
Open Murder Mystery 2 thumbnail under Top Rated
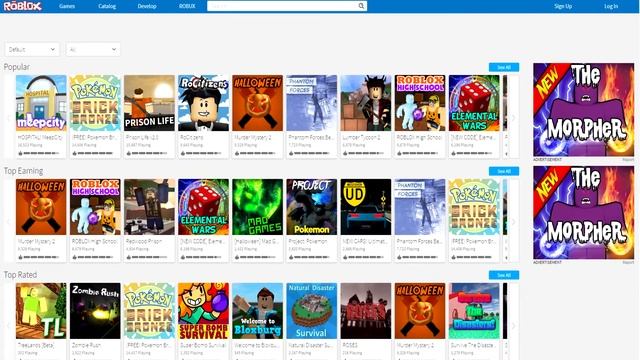pyautogui.click(x=420, y=311)
